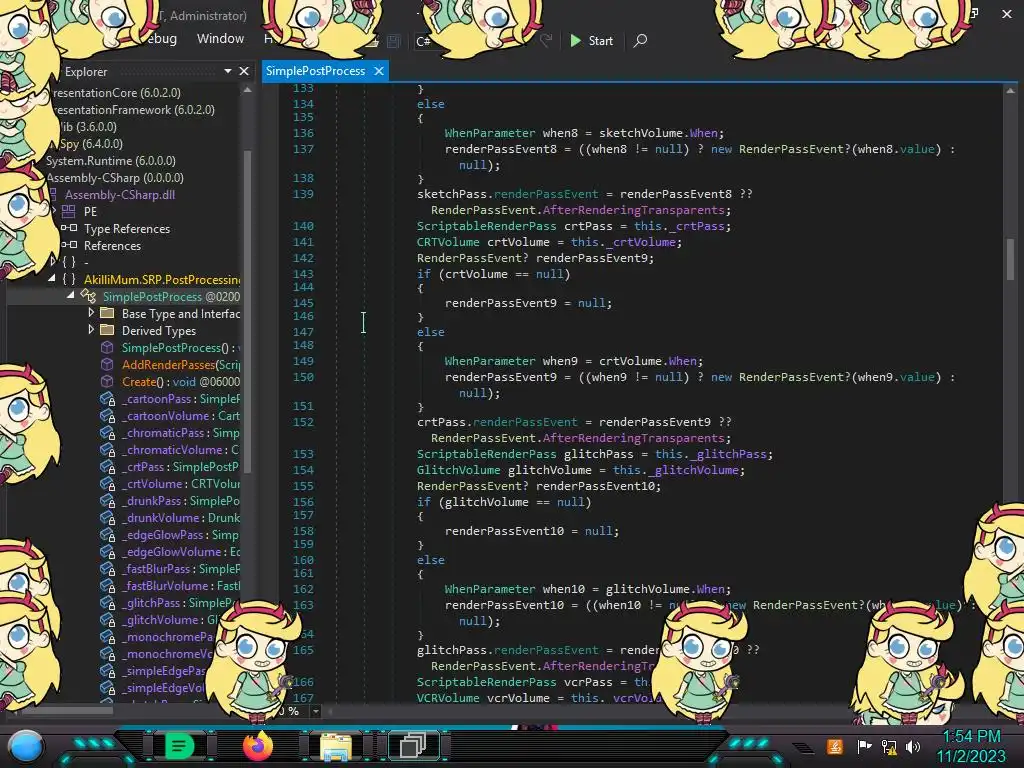Click the AfterRenderingTransparents link on line 139
Image resolution: width=1024 pixels, height=768 pixels.
point(633,210)
